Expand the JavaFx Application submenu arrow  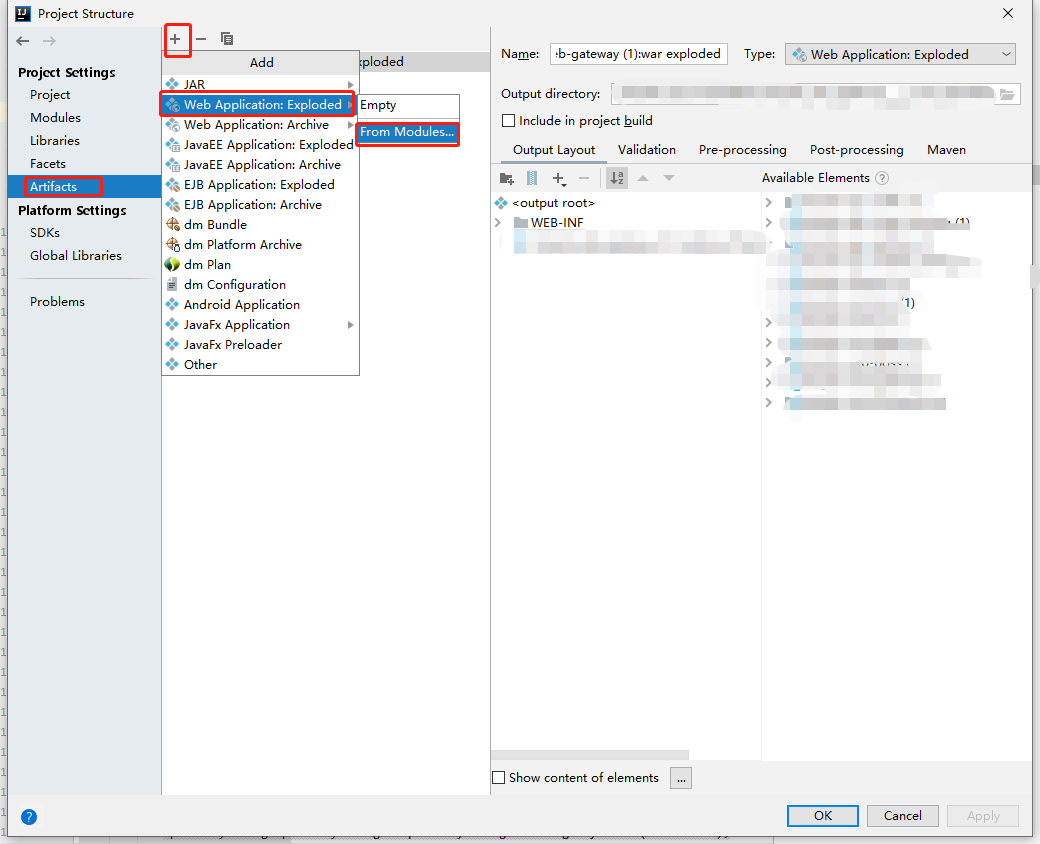[350, 324]
